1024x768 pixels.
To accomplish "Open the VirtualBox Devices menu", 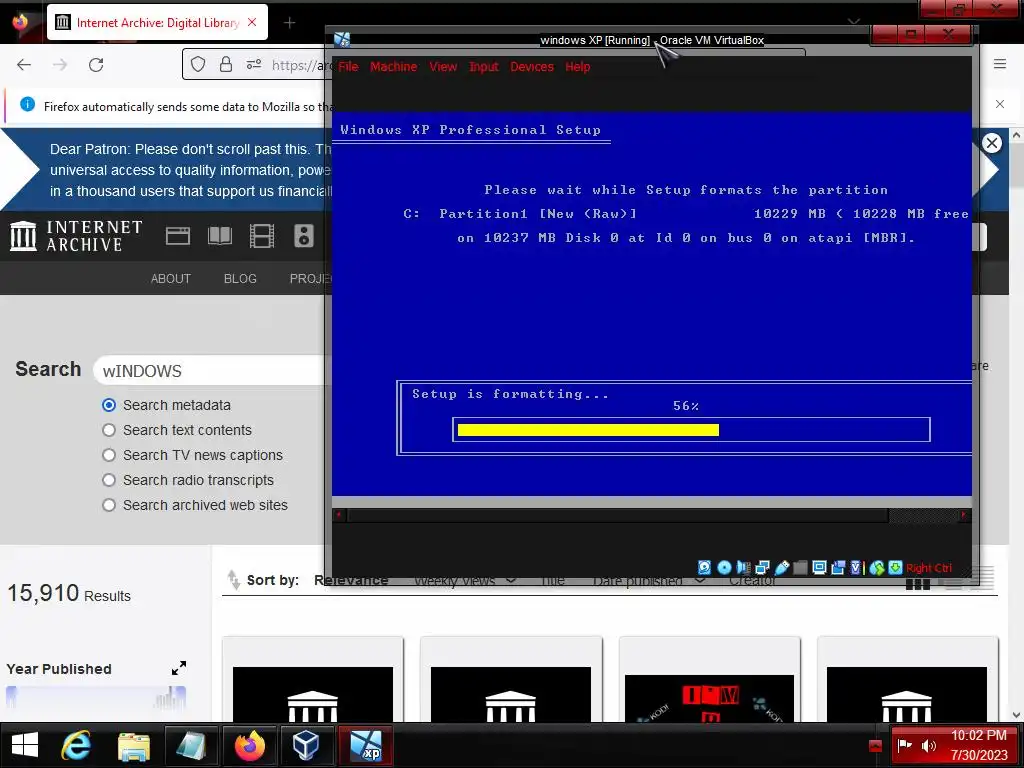I will click(x=532, y=67).
